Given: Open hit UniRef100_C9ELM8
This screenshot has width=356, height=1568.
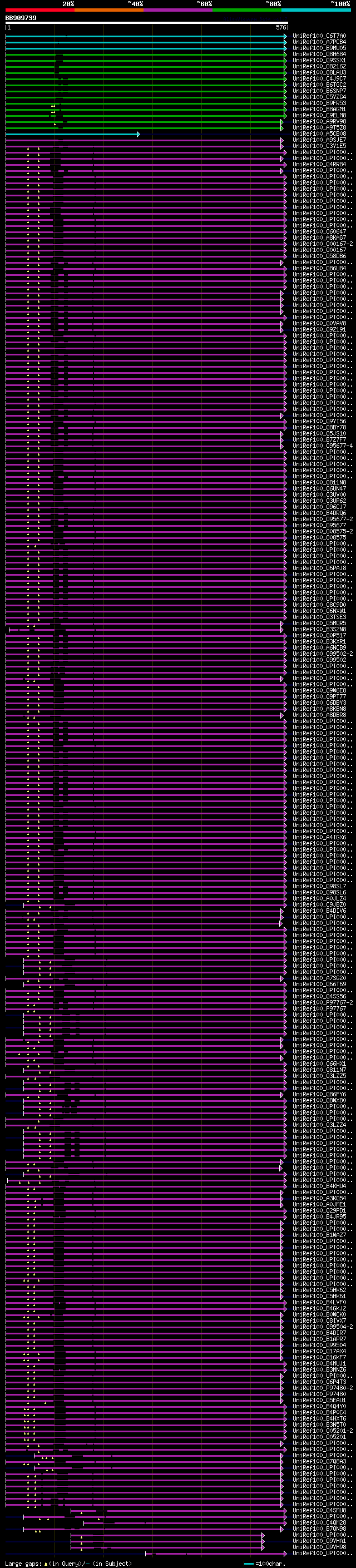Looking at the screenshot, I should point(319,115).
